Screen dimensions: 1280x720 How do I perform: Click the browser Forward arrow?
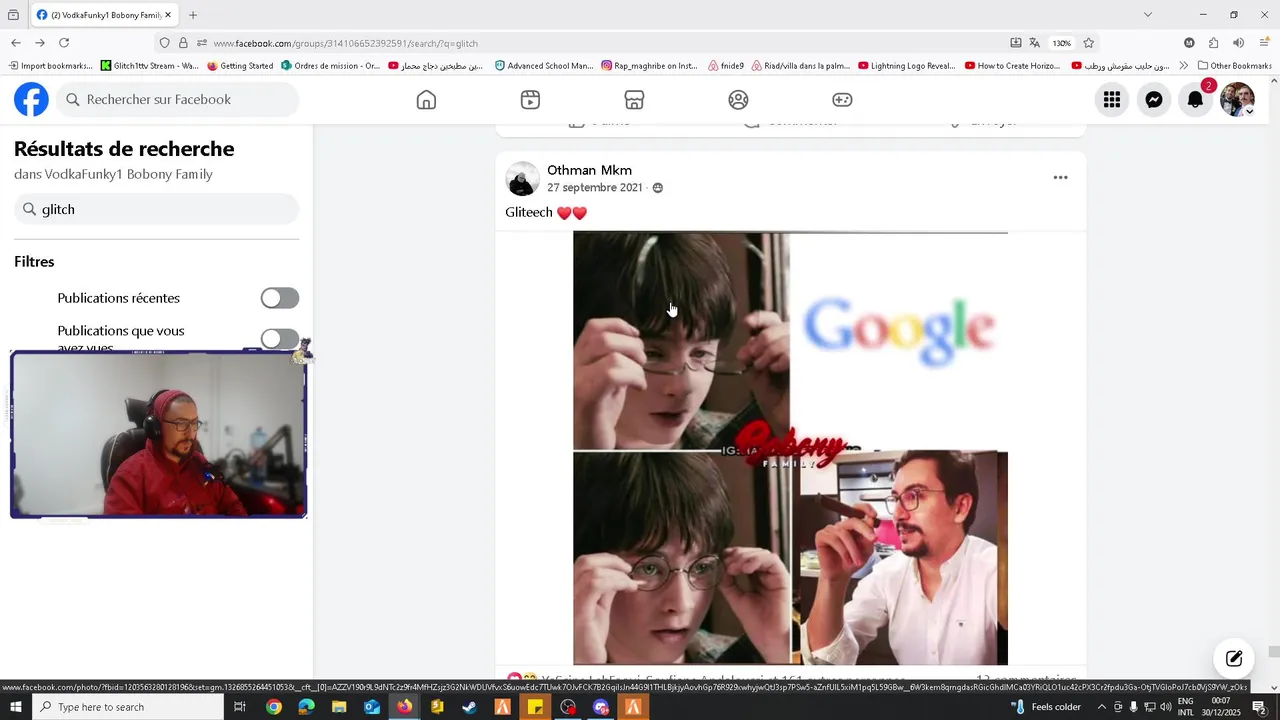pos(39,43)
